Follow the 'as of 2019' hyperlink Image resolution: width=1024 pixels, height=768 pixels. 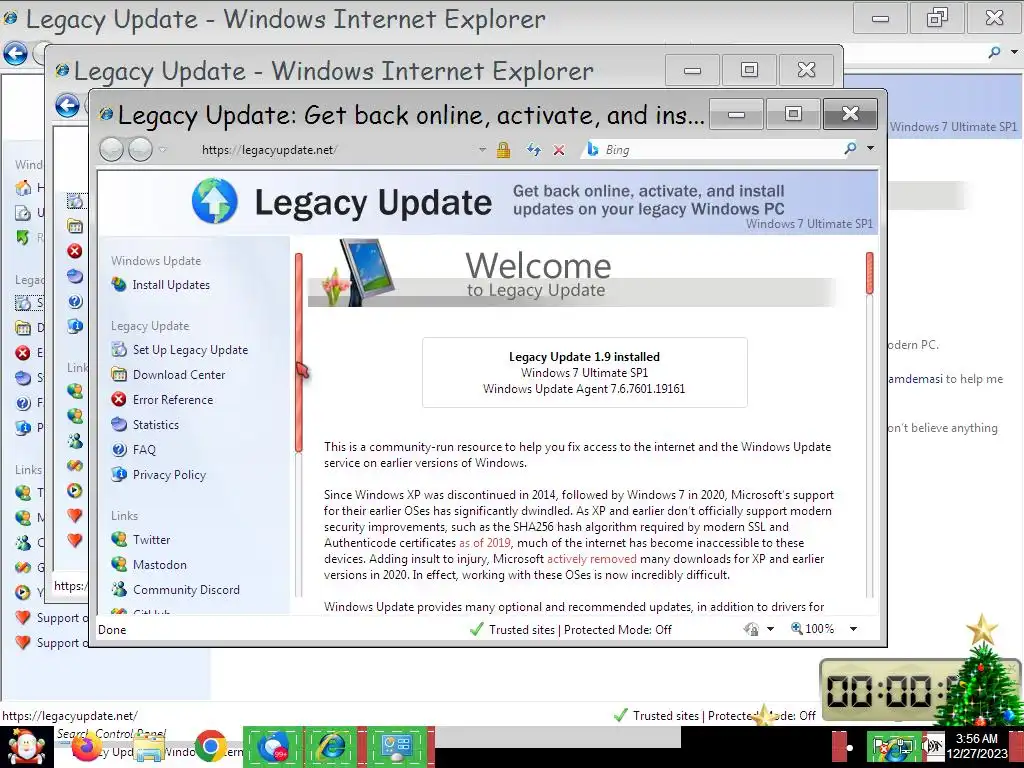485,543
